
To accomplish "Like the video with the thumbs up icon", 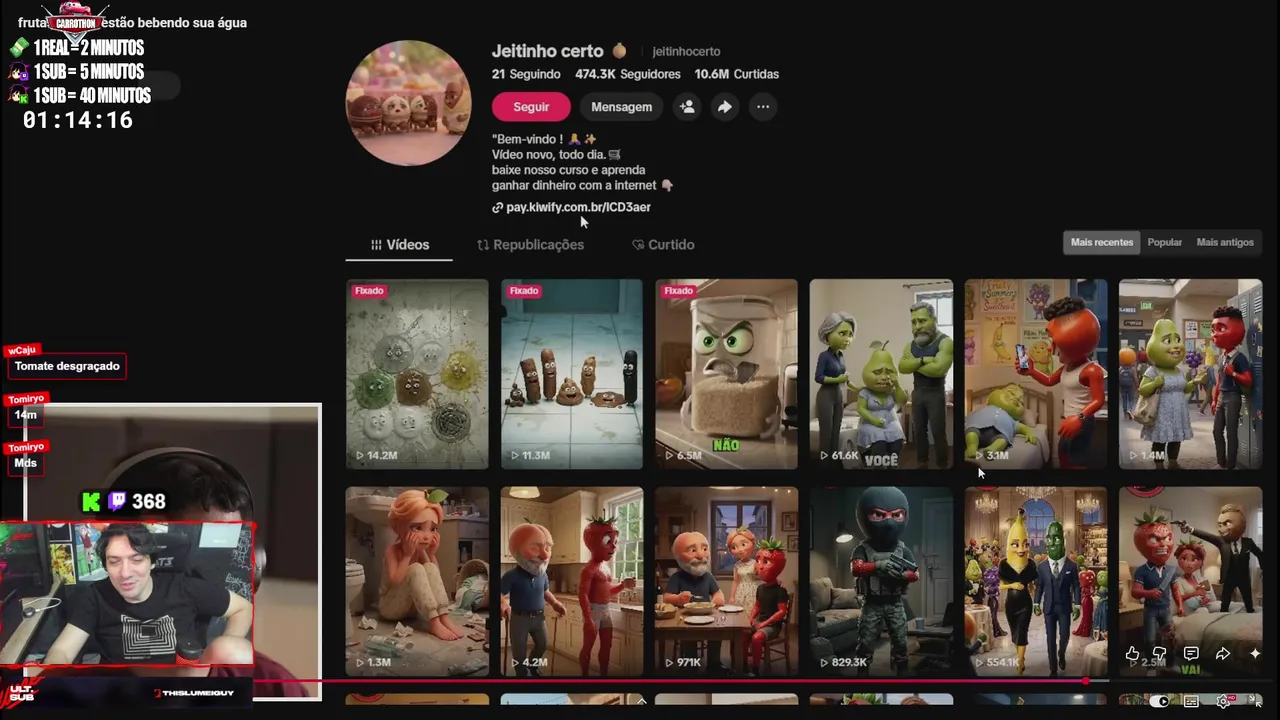I will [x=1132, y=654].
